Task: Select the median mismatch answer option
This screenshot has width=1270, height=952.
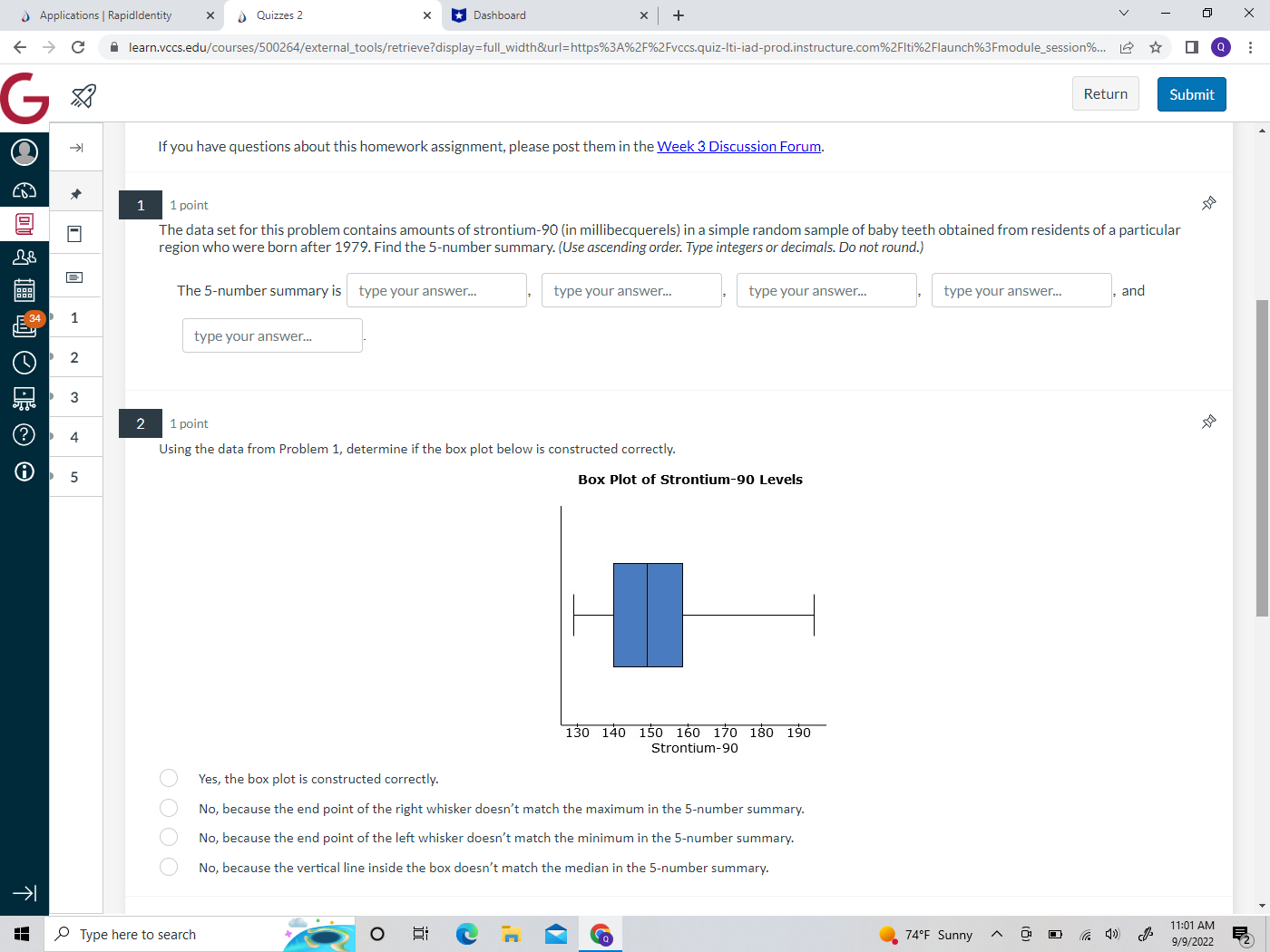Action: pyautogui.click(x=169, y=866)
